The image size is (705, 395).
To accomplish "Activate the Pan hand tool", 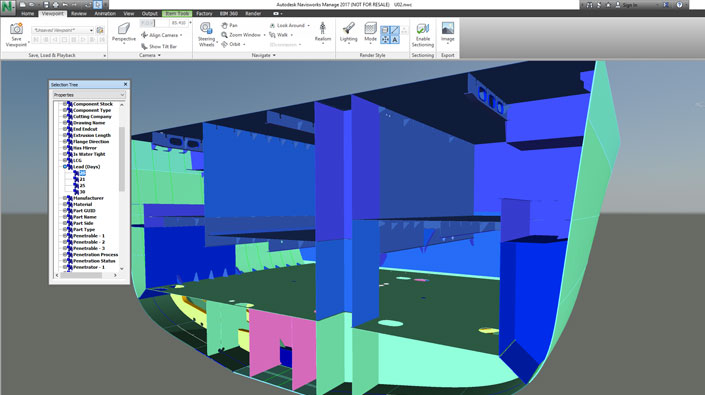I will pos(229,25).
